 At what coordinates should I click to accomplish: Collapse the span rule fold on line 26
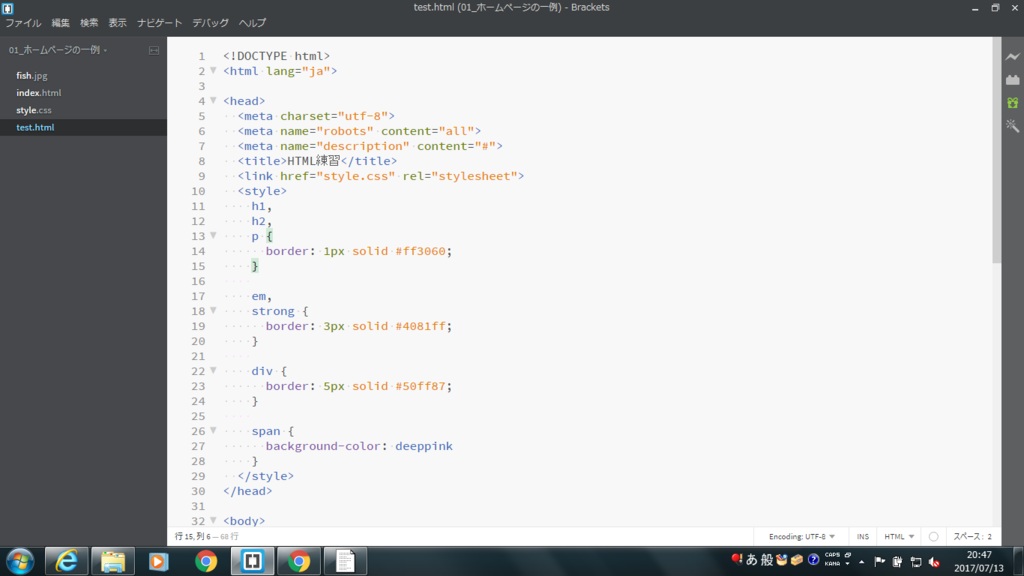tap(213, 431)
